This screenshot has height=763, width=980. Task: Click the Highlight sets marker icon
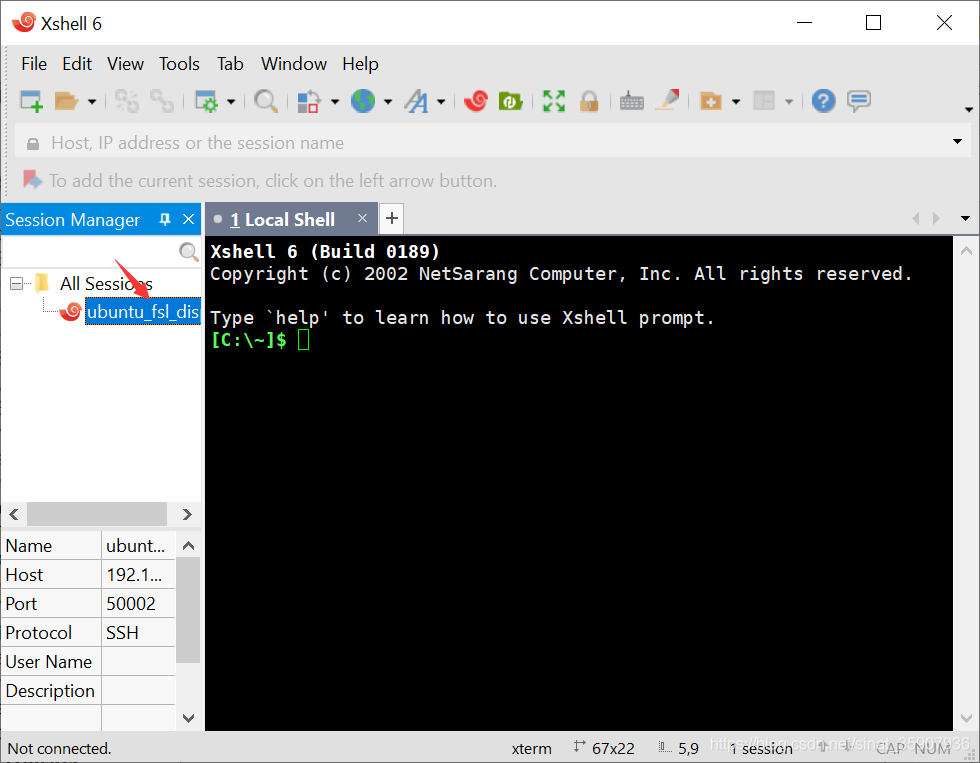pyautogui.click(x=668, y=101)
